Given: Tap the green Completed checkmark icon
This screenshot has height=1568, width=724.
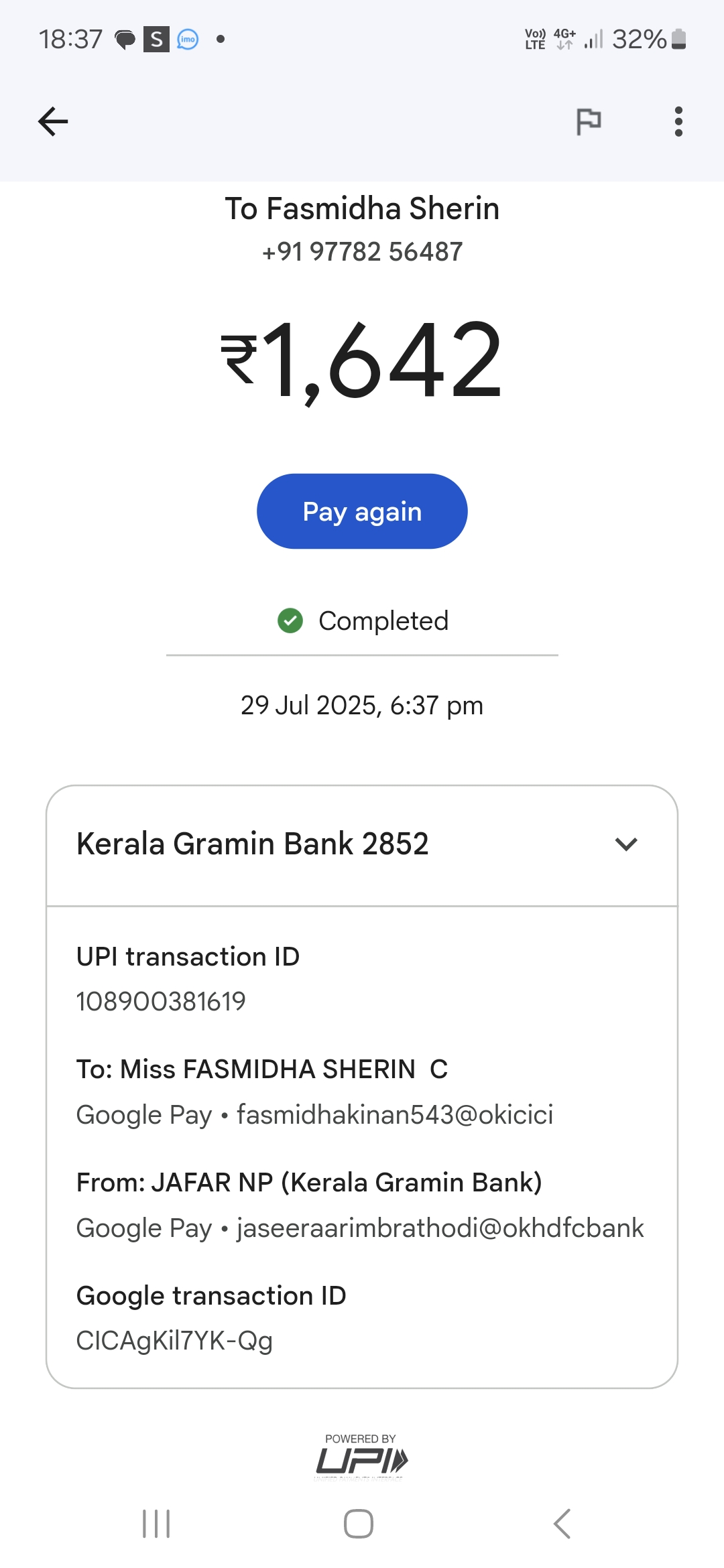Looking at the screenshot, I should 290,620.
